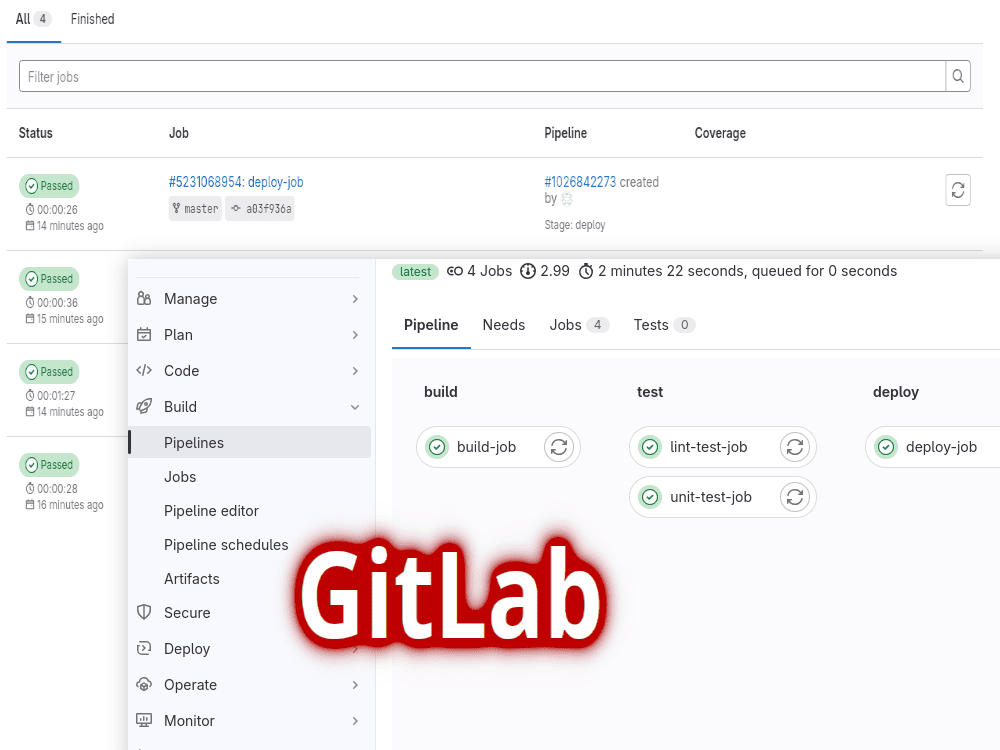Expand the Manage section chevron
Image resolution: width=1000 pixels, height=750 pixels.
pos(355,299)
